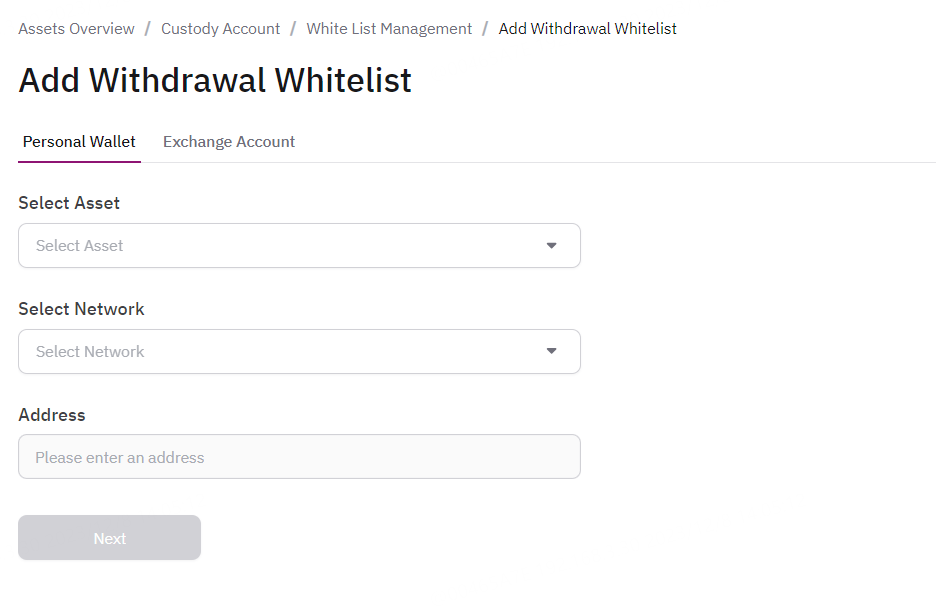The height and width of the screenshot is (606, 936).
Task: Click the Select Asset dropdown arrow icon
Action: coord(551,246)
